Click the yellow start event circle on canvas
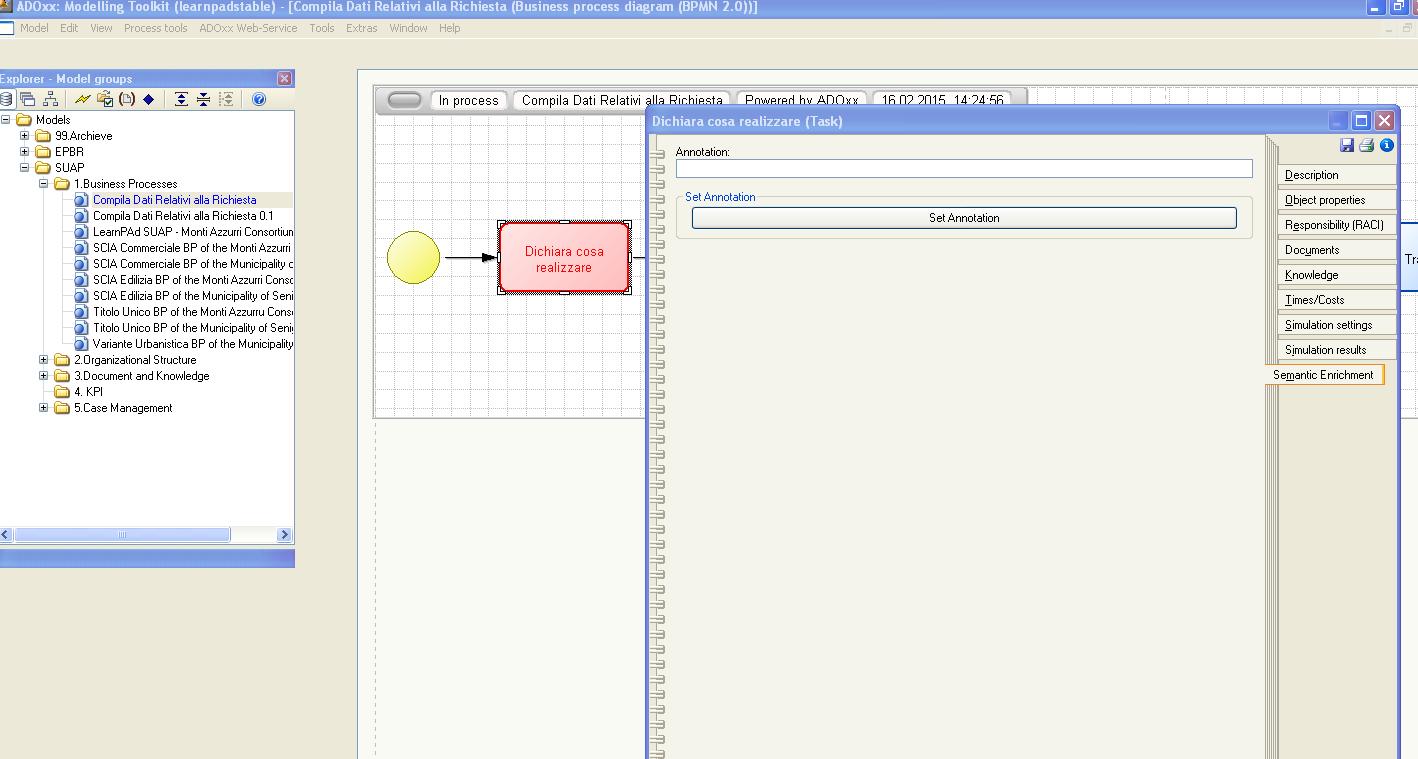 pos(413,257)
